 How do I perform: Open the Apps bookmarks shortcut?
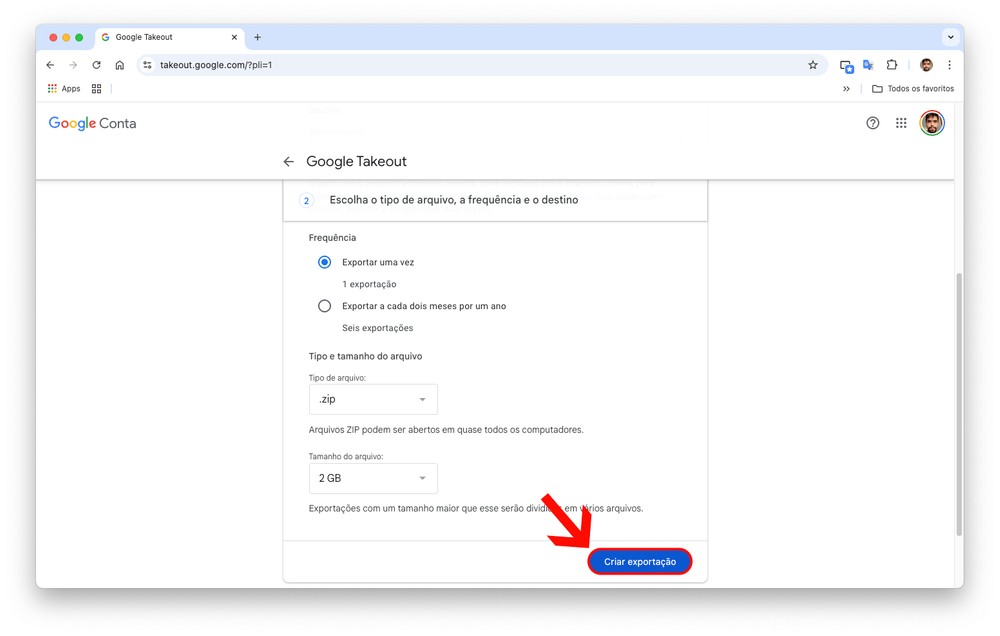coord(64,89)
